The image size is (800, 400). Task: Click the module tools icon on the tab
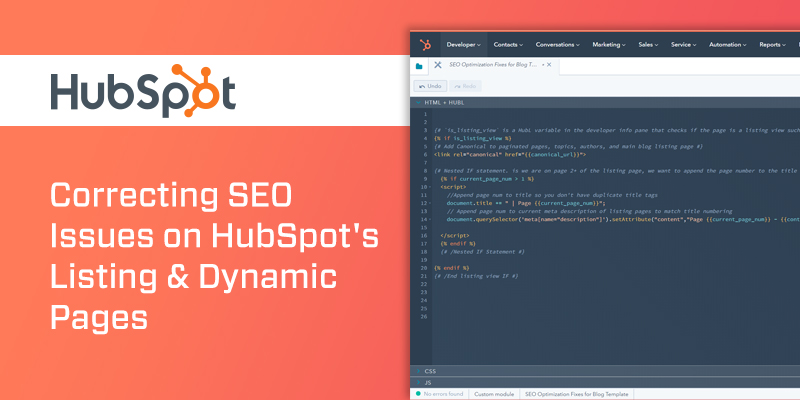point(438,65)
